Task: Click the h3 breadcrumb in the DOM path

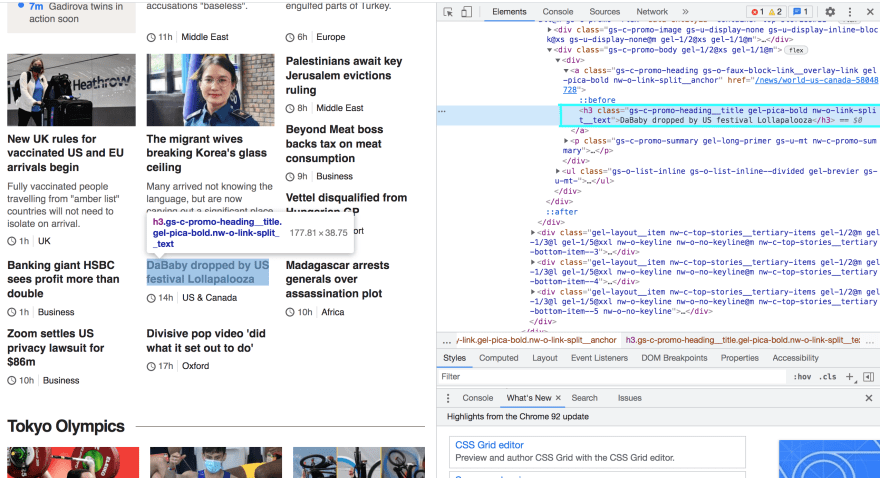Action: pos(743,340)
